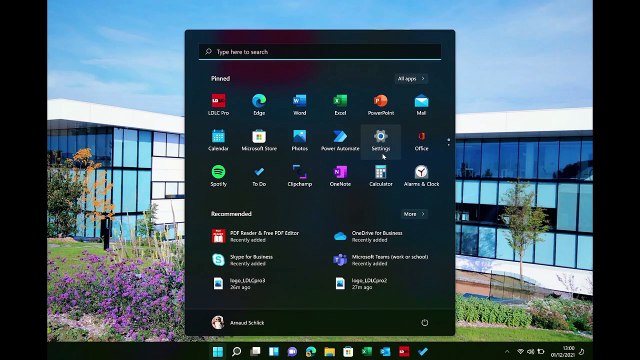Open the Edge icon on the taskbar
Screen dimensions: 640x360
(x=311, y=351)
